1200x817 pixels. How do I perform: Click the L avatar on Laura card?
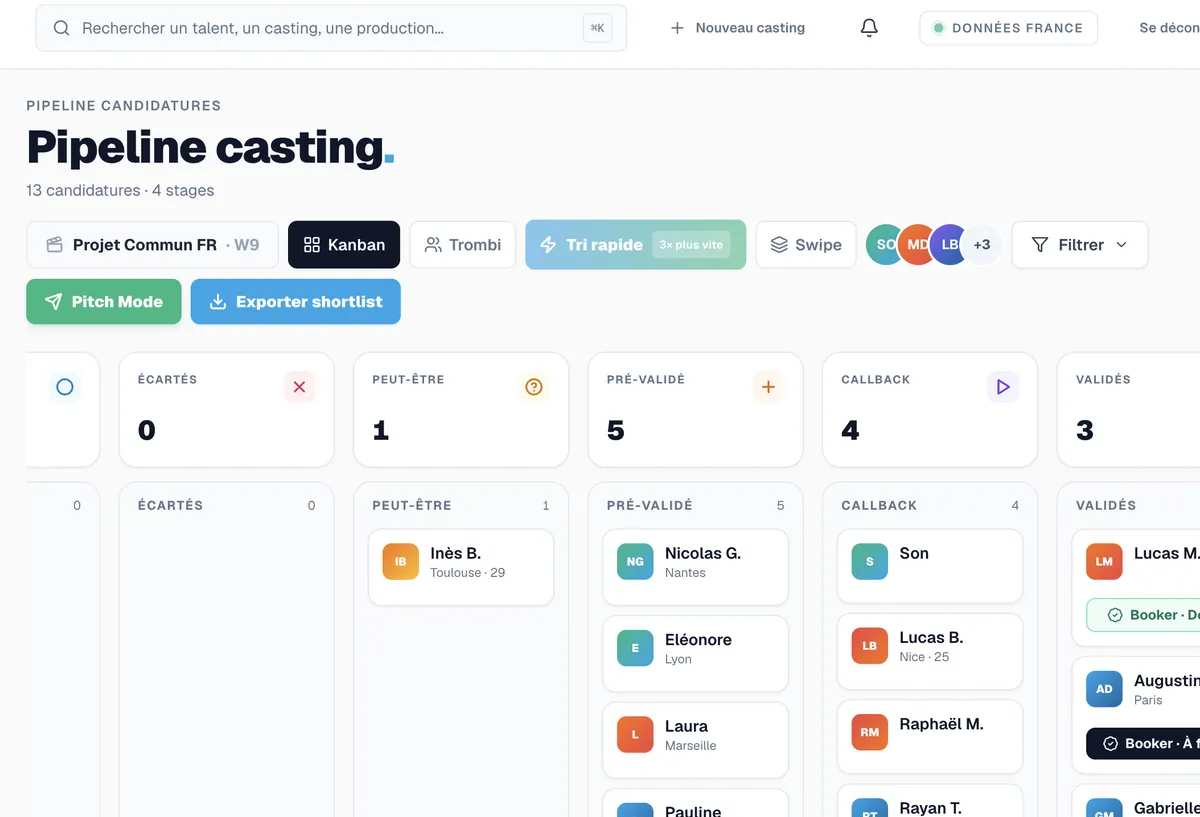click(x=635, y=735)
